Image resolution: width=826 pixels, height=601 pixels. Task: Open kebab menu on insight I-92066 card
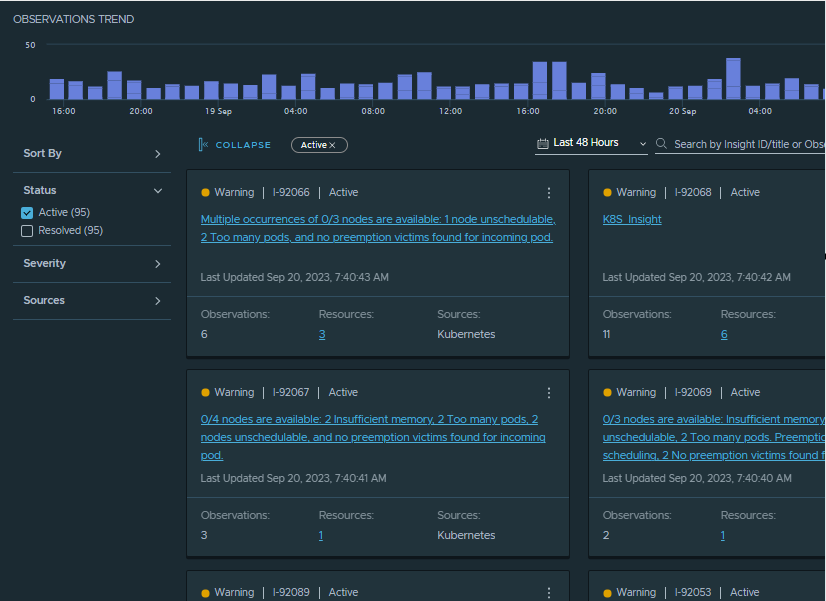(549, 193)
